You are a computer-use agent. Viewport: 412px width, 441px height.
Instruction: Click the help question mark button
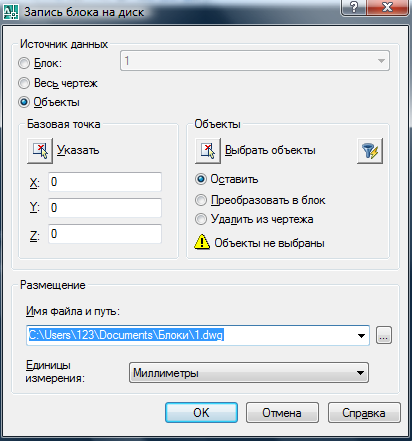(x=354, y=7)
